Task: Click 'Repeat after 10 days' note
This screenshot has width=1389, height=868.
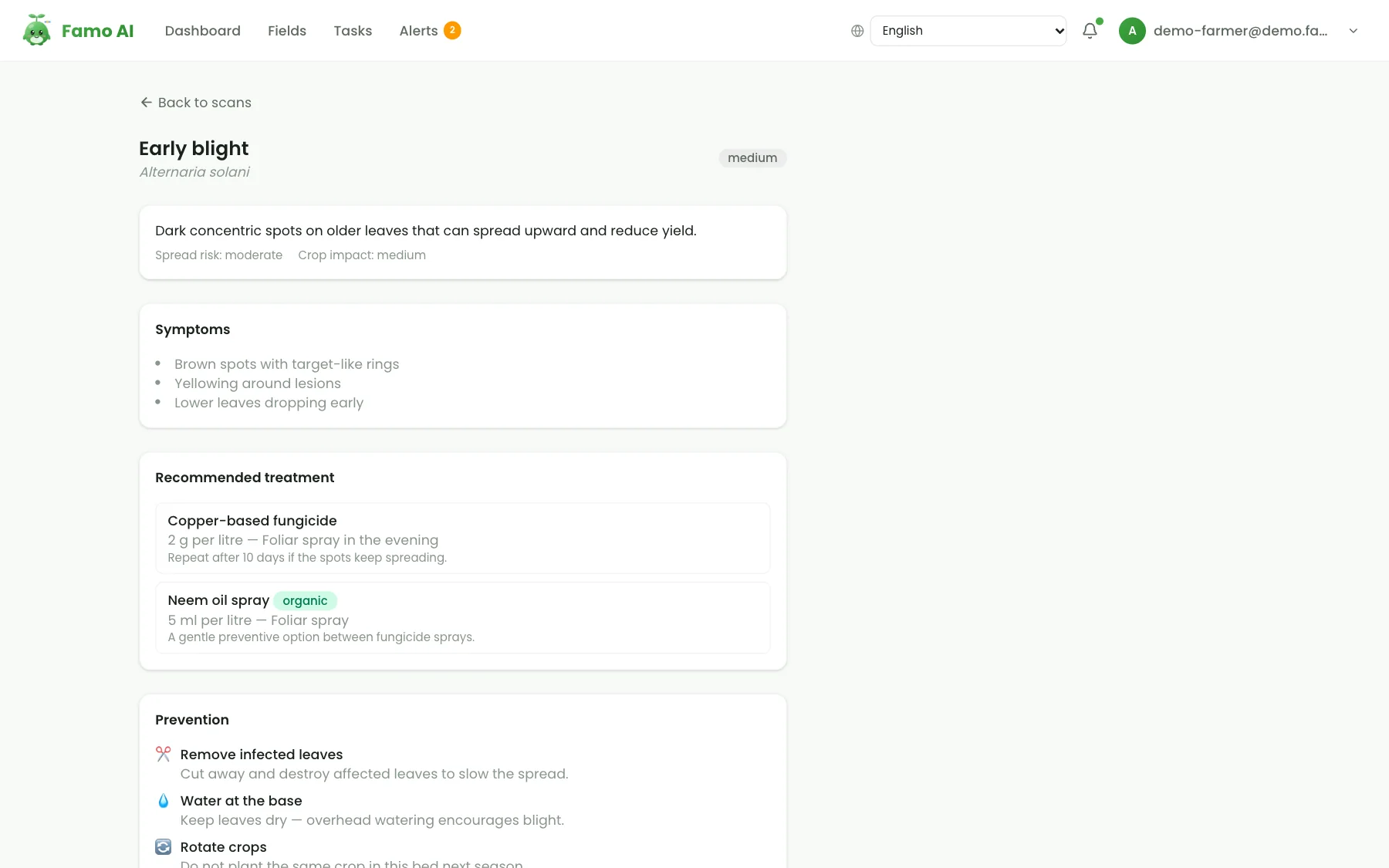Action: tap(307, 558)
